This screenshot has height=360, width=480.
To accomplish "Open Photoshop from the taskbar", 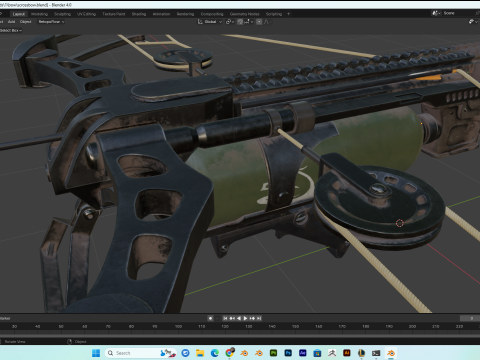I will tap(288, 353).
